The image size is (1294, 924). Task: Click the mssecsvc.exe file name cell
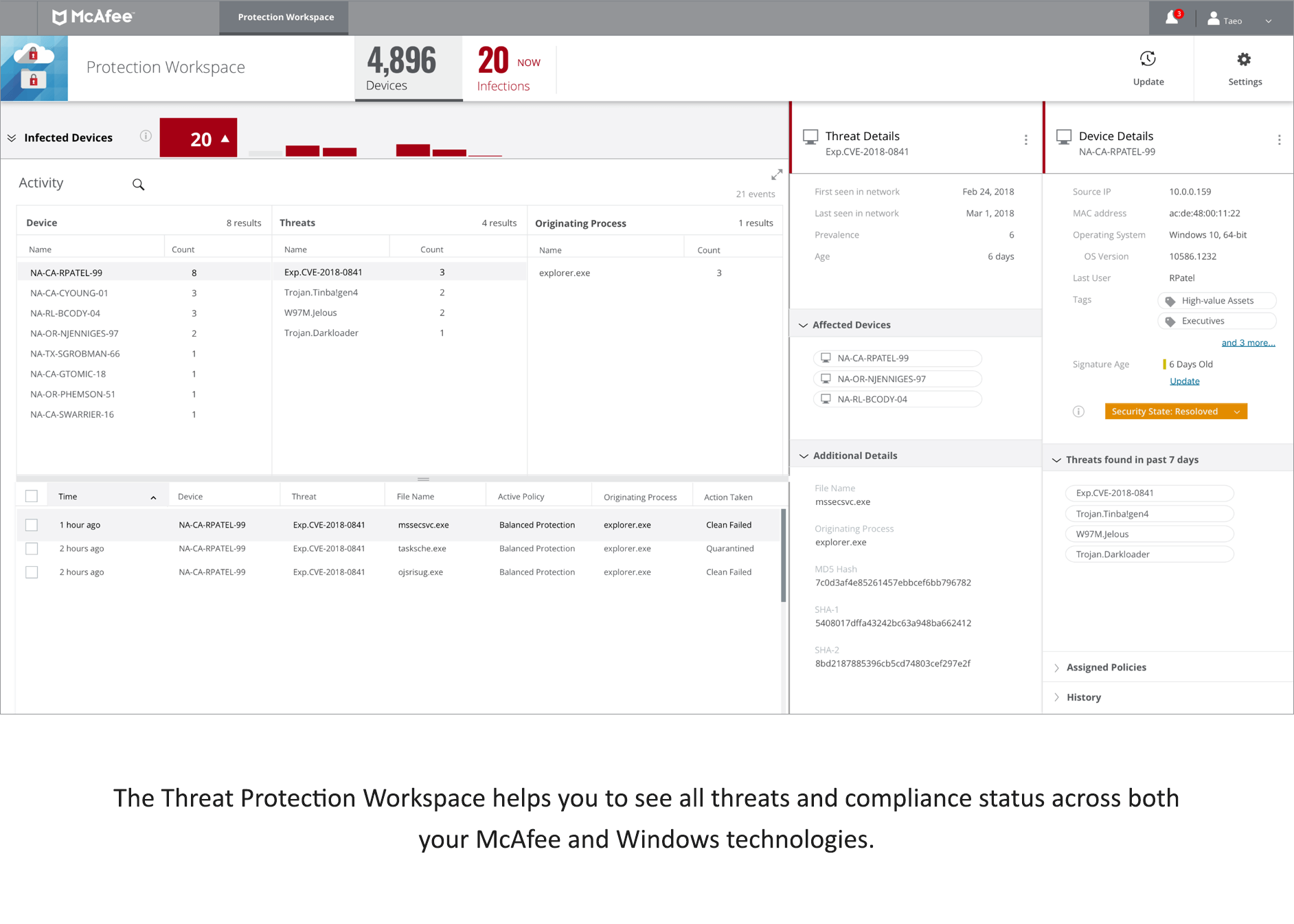coord(423,525)
